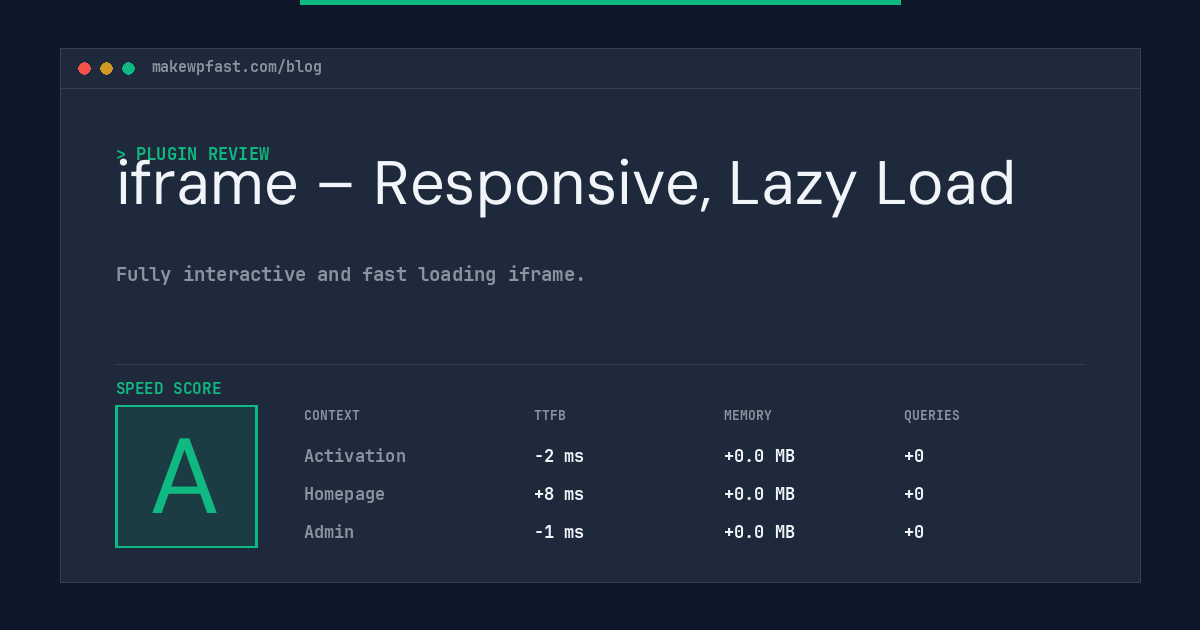Select the Homepage row label

345,494
